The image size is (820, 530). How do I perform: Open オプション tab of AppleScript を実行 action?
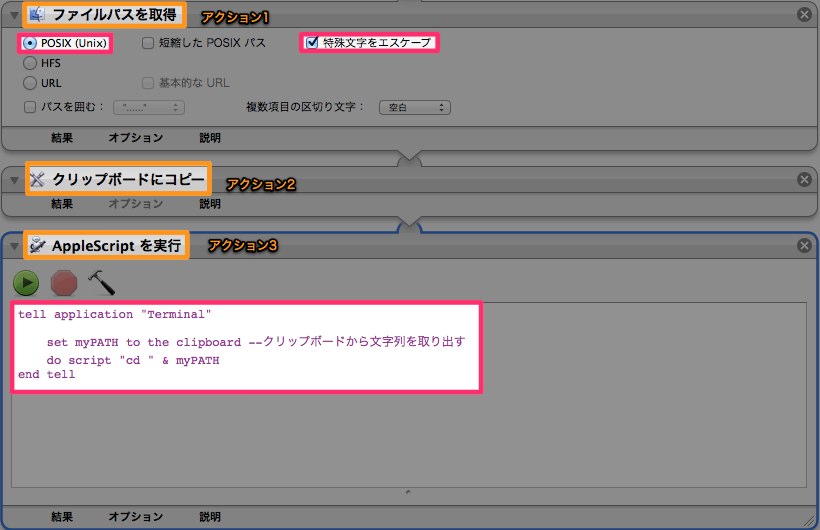pos(135,516)
